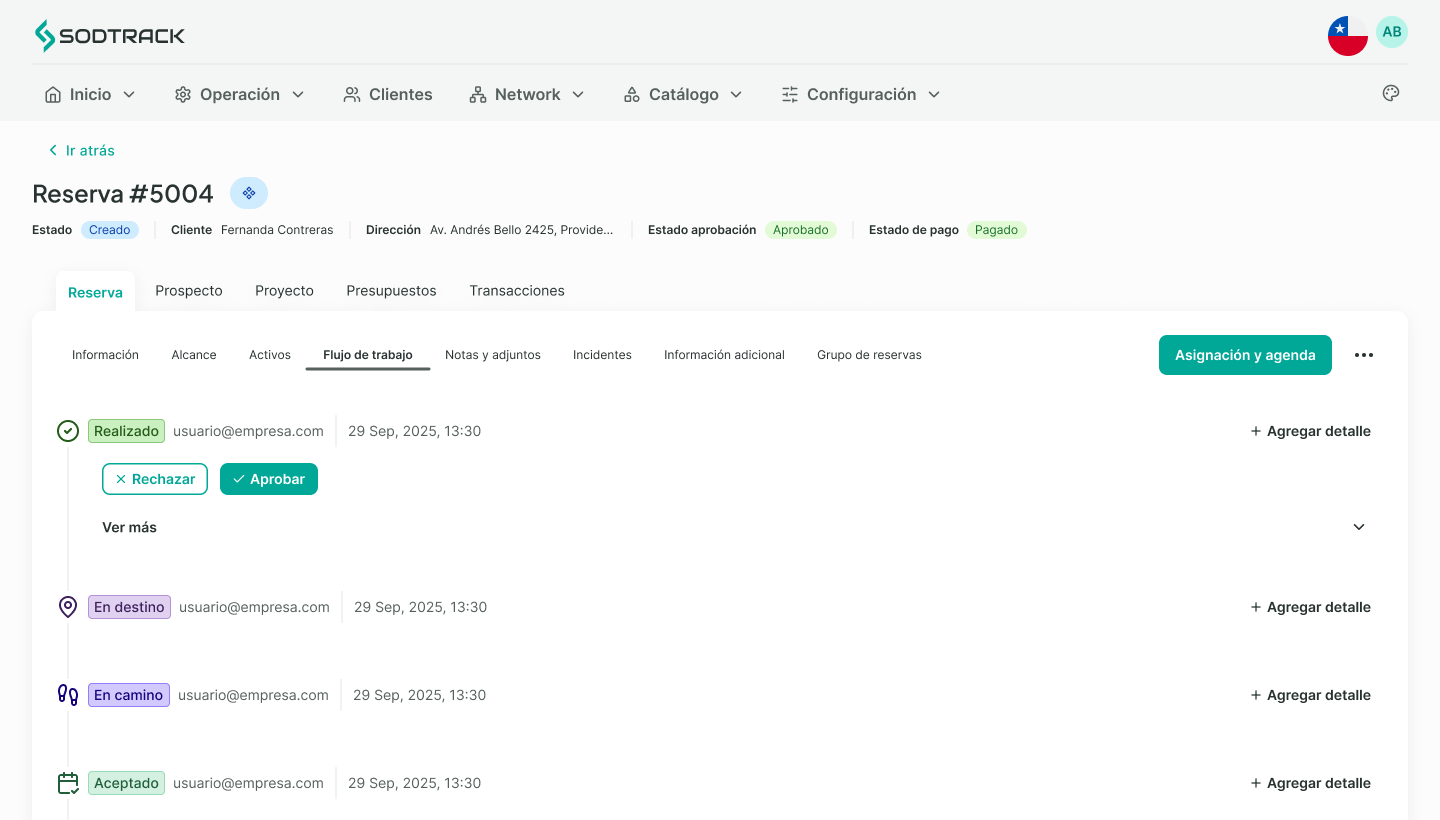Expand the Ver más section
The image size is (1440, 820).
click(x=129, y=526)
